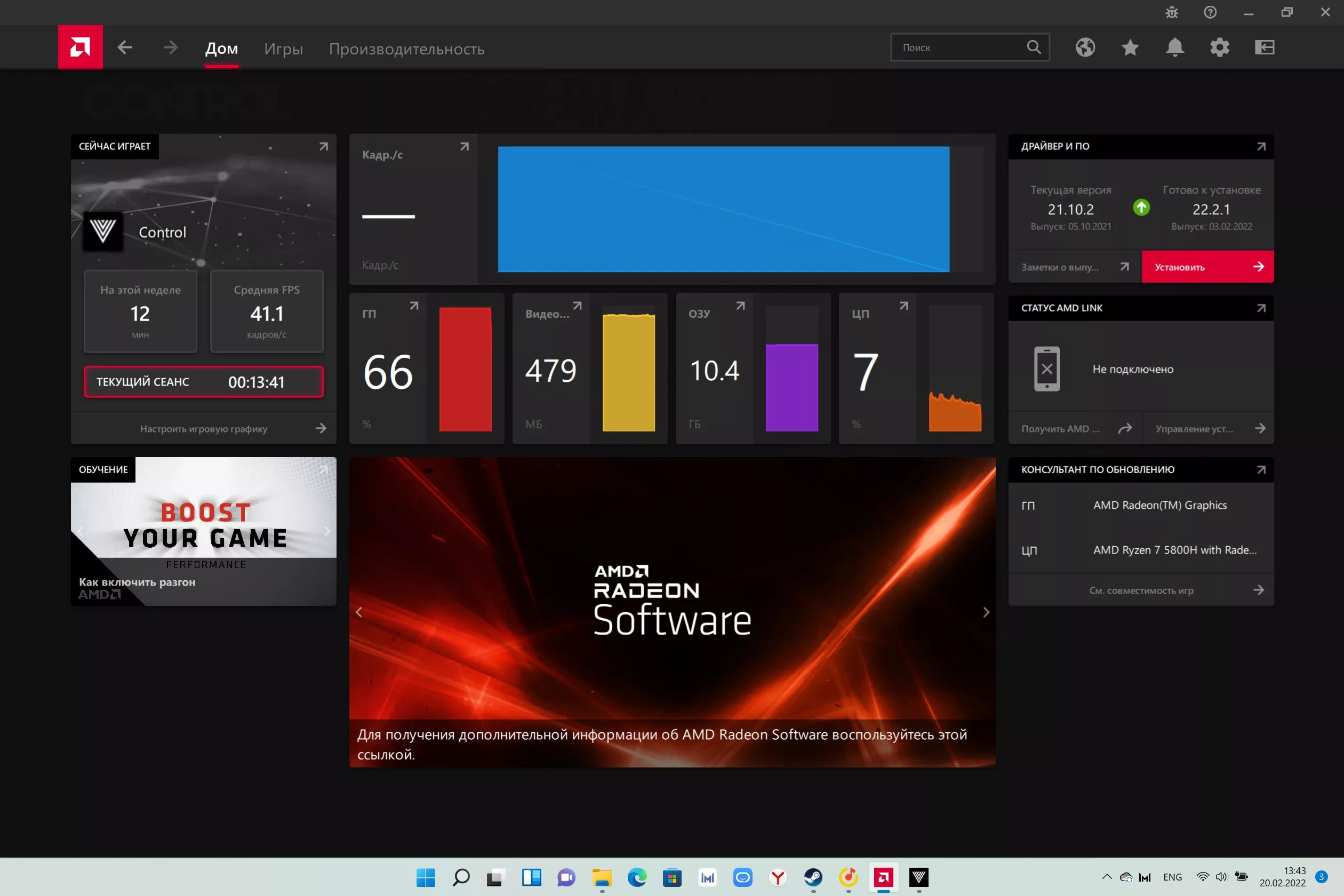Open the Control game icon
The image size is (1344, 896).
click(x=103, y=231)
